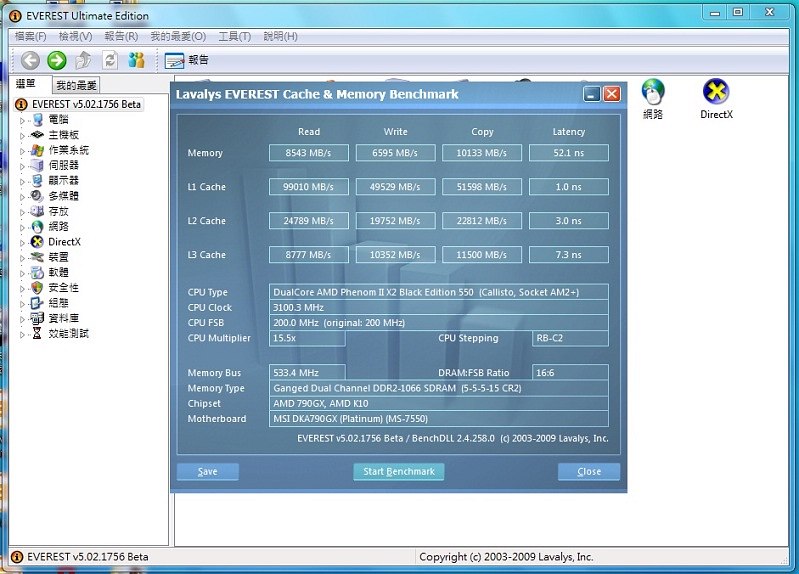The width and height of the screenshot is (799, 574).
Task: Select the 存放 storage tree icon
Action: coord(37,212)
